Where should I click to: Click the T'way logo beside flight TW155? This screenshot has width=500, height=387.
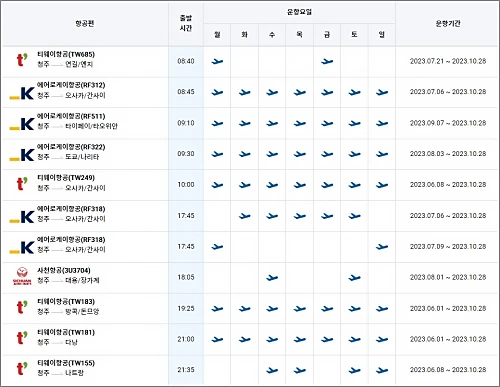coord(22,369)
